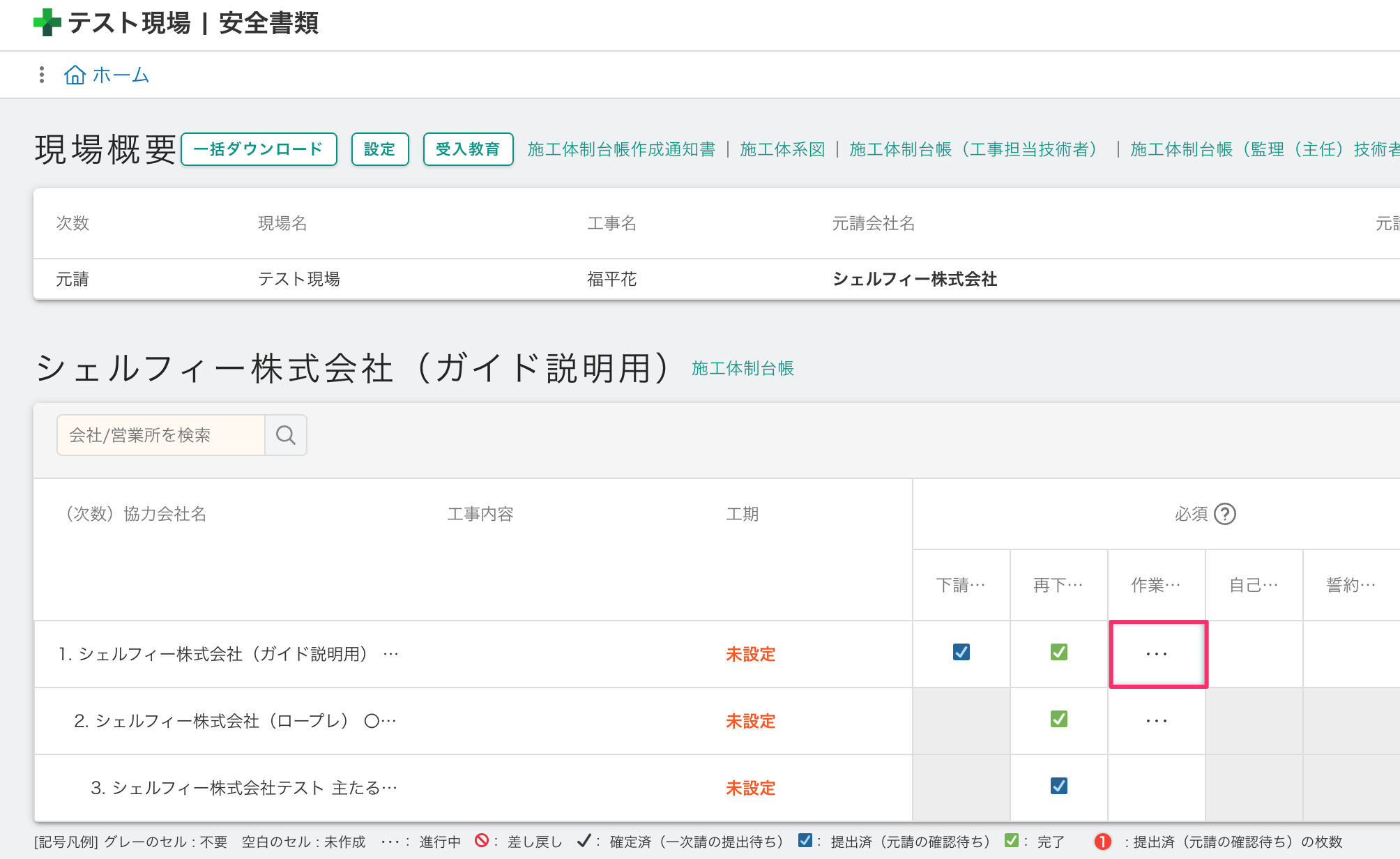This screenshot has width=1400, height=859.
Task: Open the 受入教育 button
Action: 468,149
